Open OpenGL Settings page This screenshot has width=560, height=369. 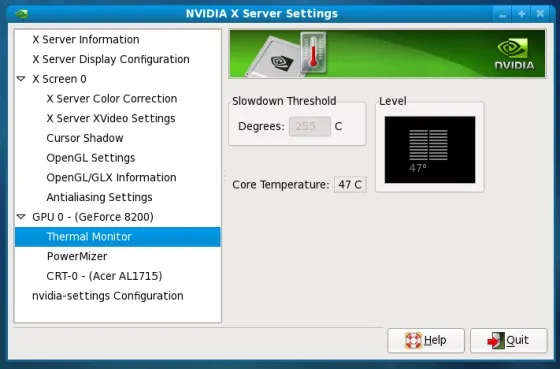coord(91,158)
